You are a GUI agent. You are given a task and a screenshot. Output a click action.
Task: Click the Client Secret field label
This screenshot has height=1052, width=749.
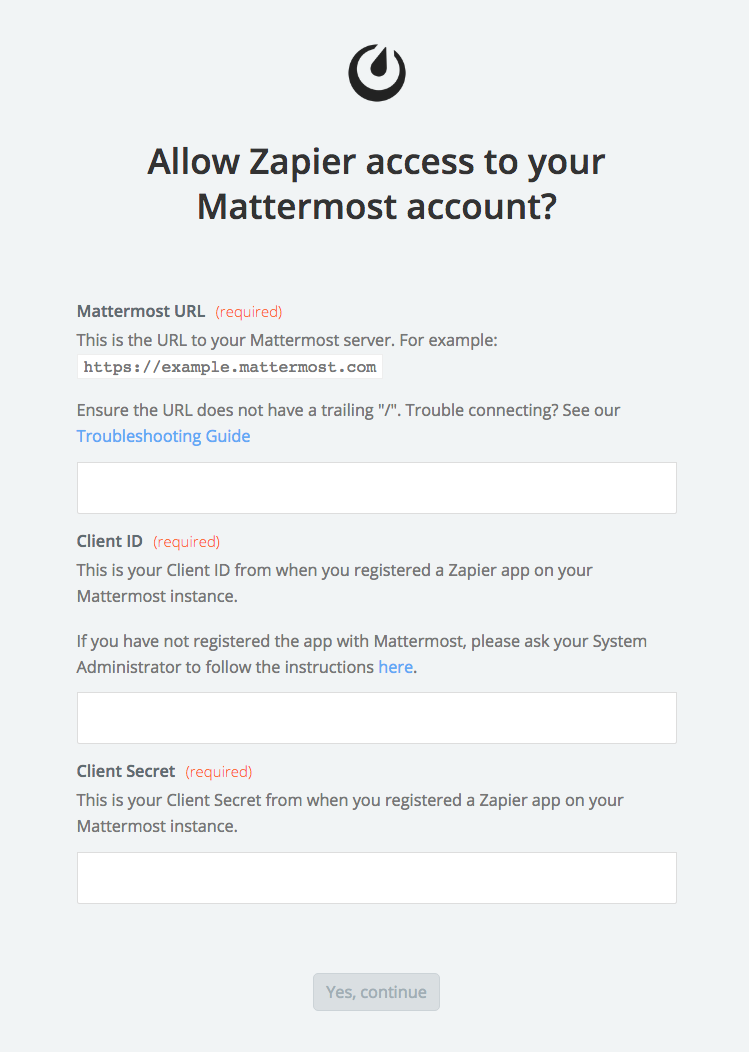pyautogui.click(x=126, y=772)
